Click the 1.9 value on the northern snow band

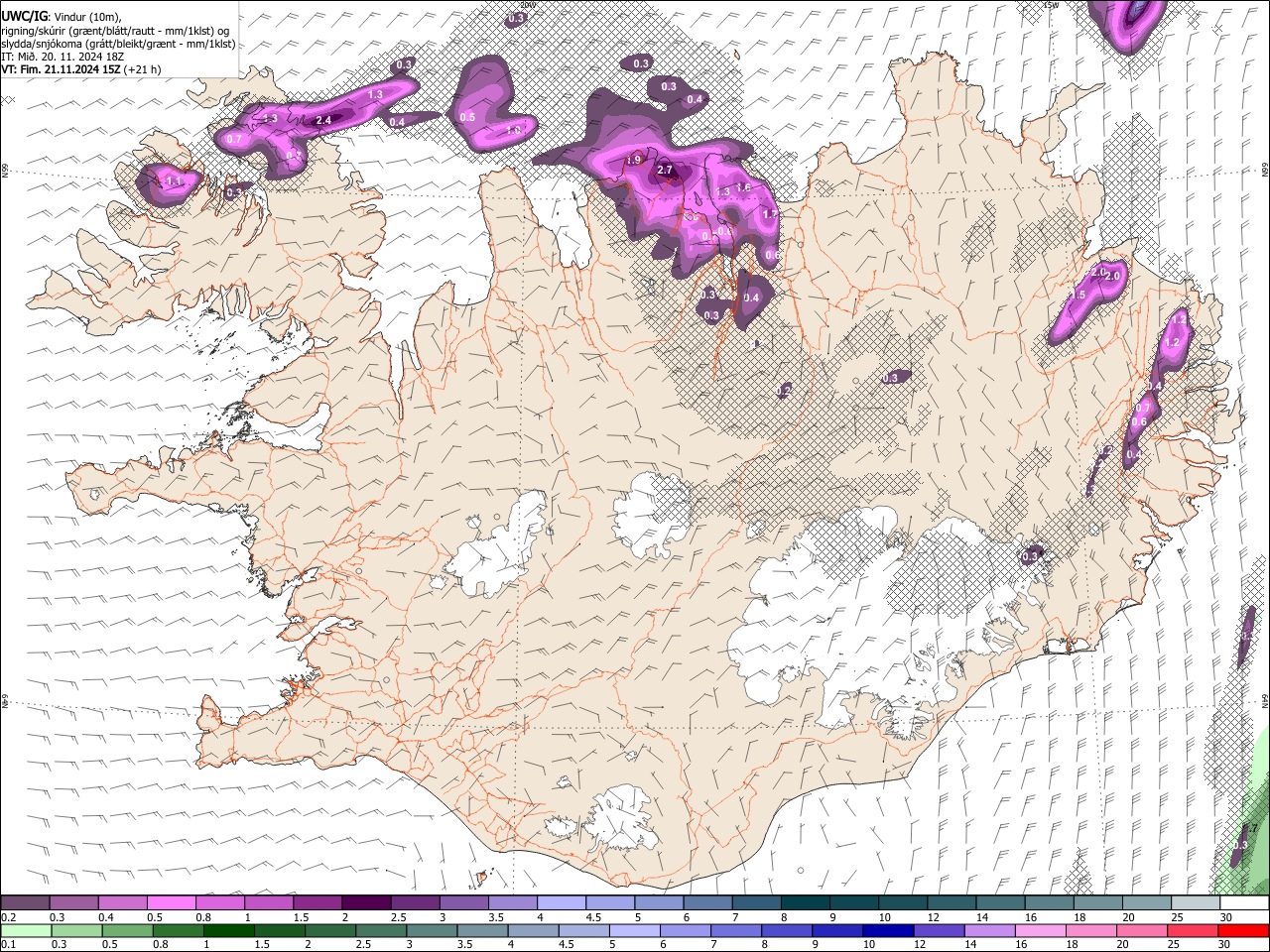[634, 159]
